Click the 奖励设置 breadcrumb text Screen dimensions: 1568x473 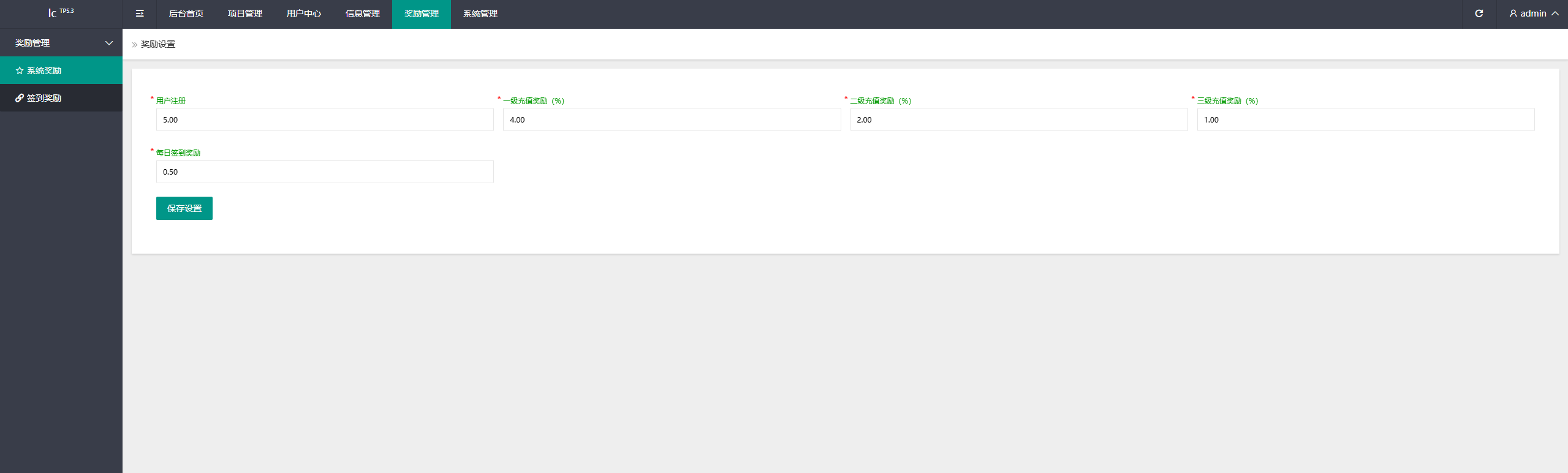point(158,44)
